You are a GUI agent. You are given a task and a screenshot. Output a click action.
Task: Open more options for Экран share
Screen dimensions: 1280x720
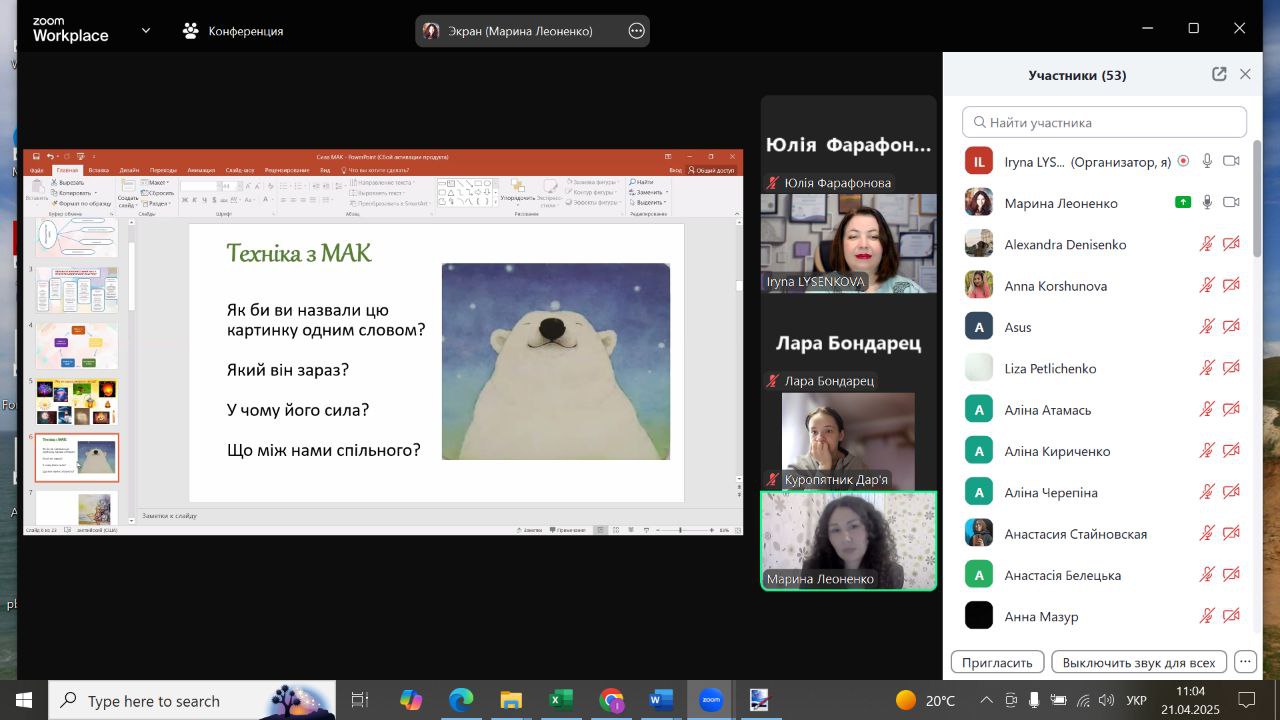(x=636, y=31)
